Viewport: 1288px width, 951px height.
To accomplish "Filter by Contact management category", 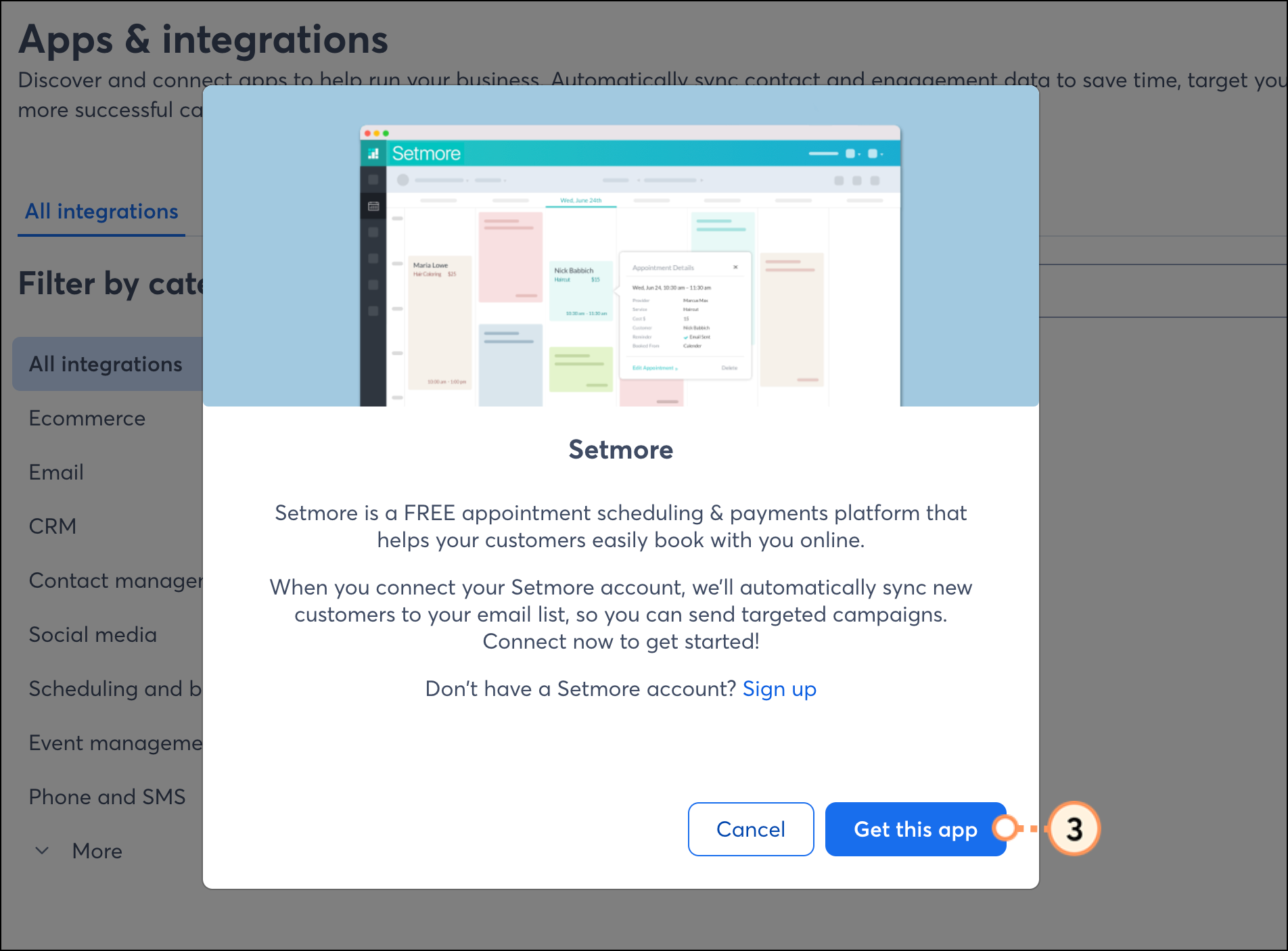I will point(116,580).
